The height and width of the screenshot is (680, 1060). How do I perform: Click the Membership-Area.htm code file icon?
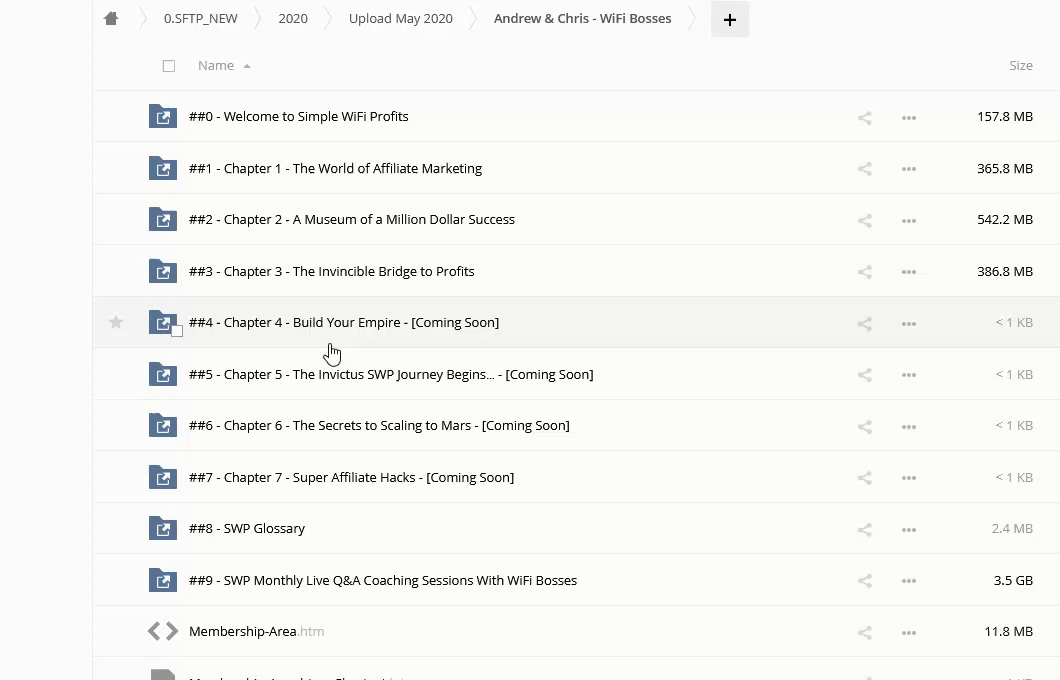[x=162, y=631]
